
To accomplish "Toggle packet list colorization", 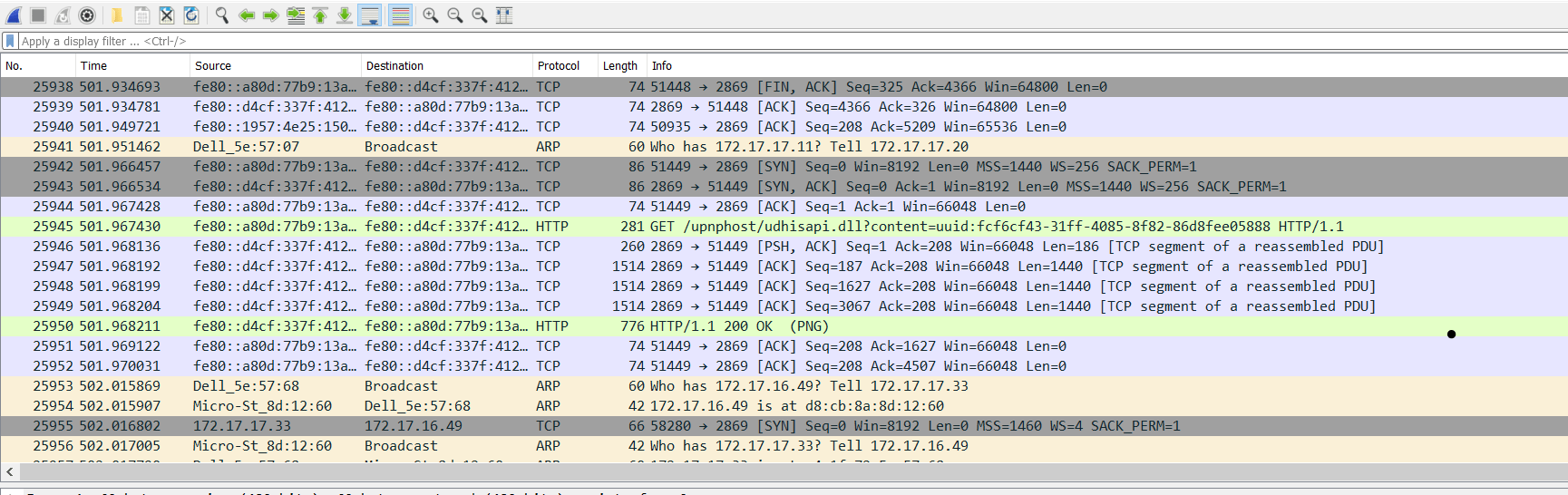I will [400, 15].
